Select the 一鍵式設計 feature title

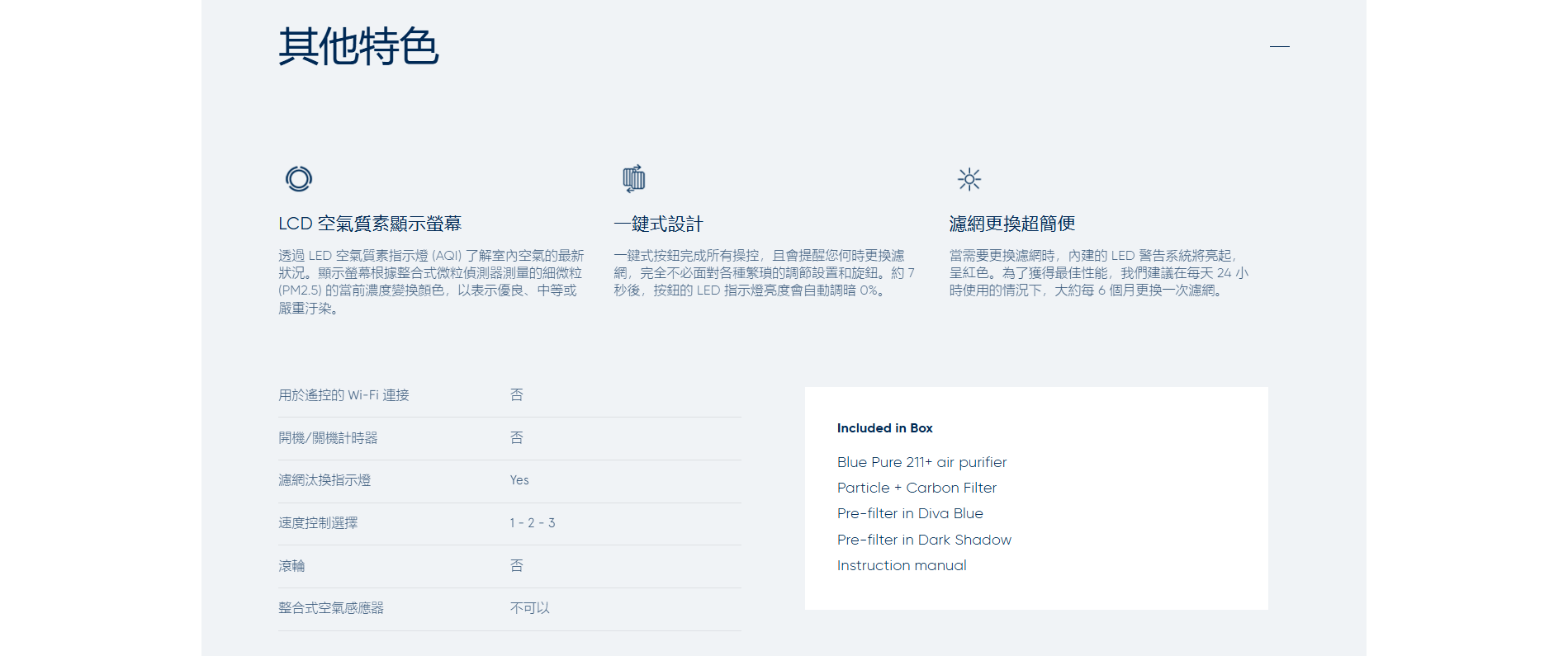click(658, 224)
